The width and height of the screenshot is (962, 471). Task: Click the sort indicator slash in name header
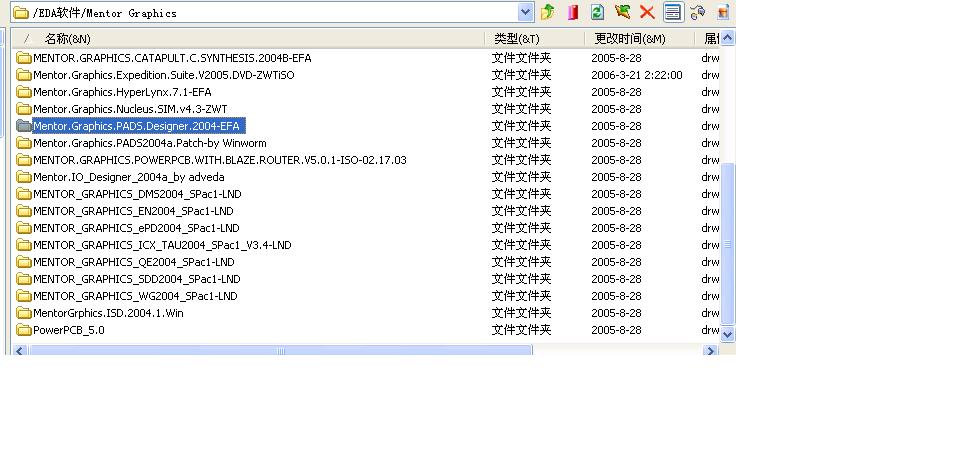pos(26,39)
